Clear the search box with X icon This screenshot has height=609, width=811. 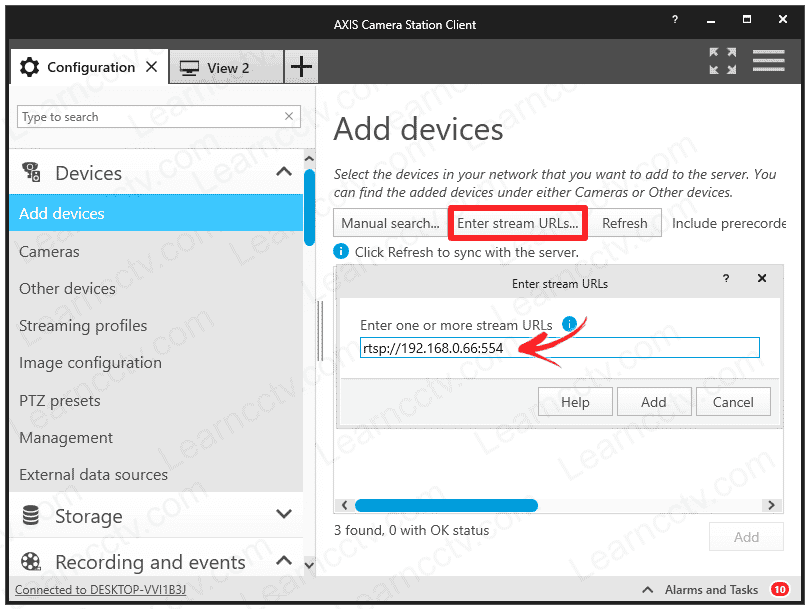[x=289, y=117]
